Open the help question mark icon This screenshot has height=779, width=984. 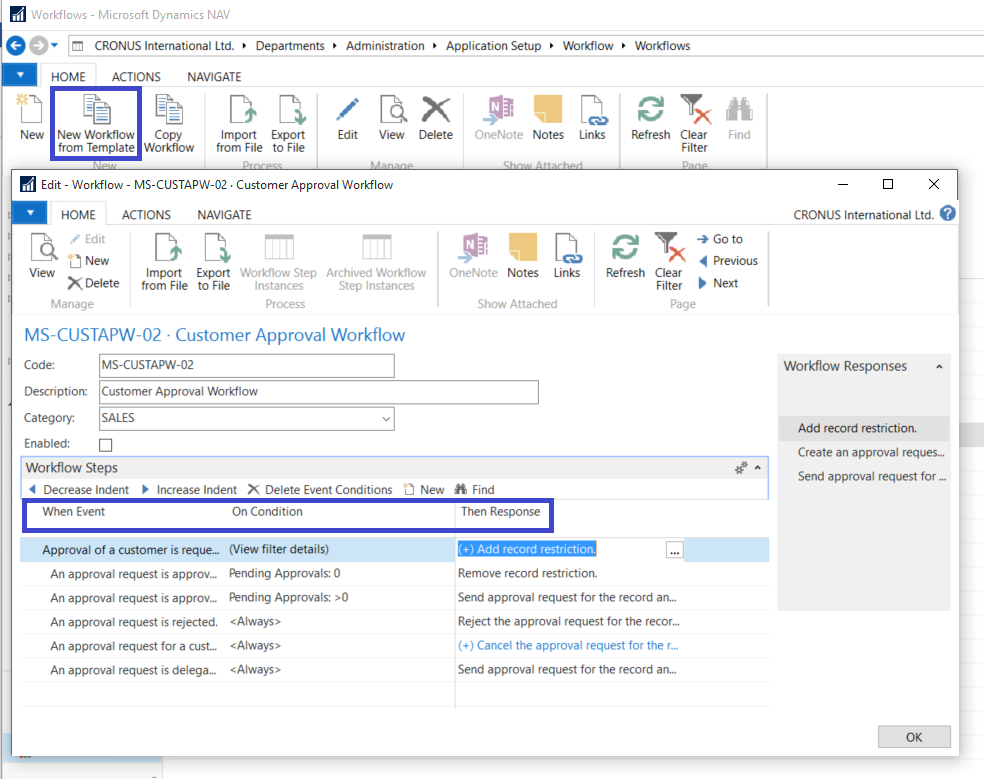tap(947, 214)
